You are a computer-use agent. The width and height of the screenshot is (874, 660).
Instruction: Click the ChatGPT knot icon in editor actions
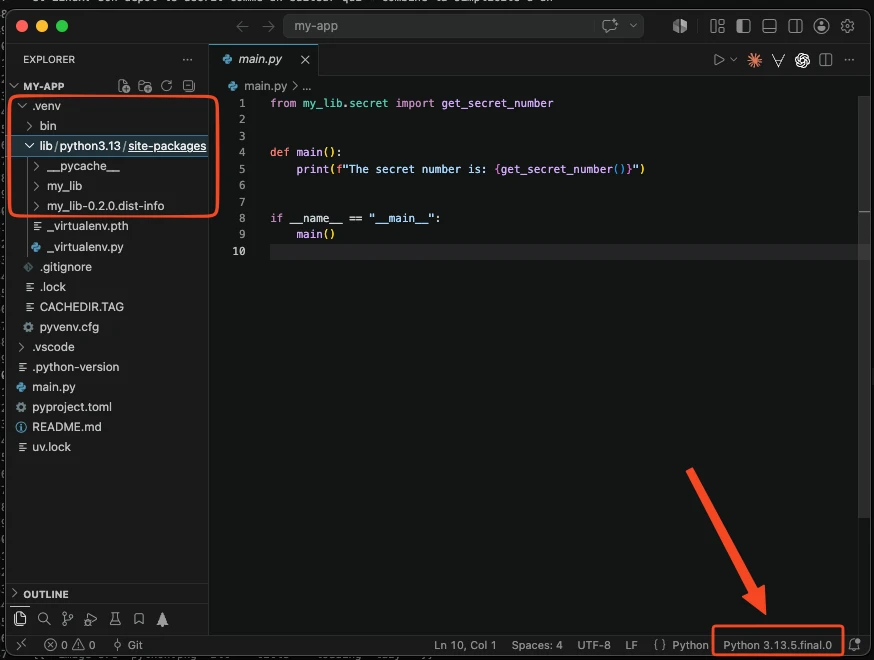(x=802, y=60)
